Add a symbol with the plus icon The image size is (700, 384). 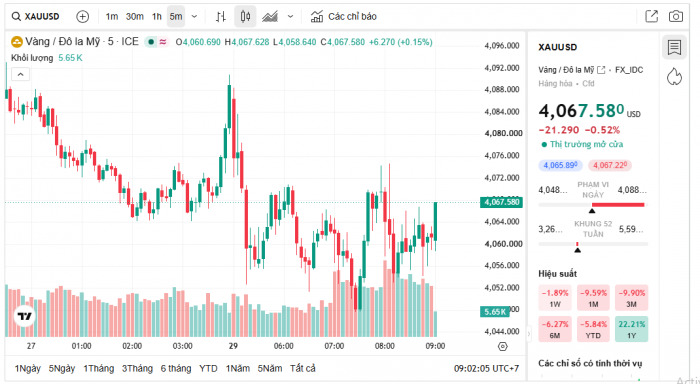point(83,17)
